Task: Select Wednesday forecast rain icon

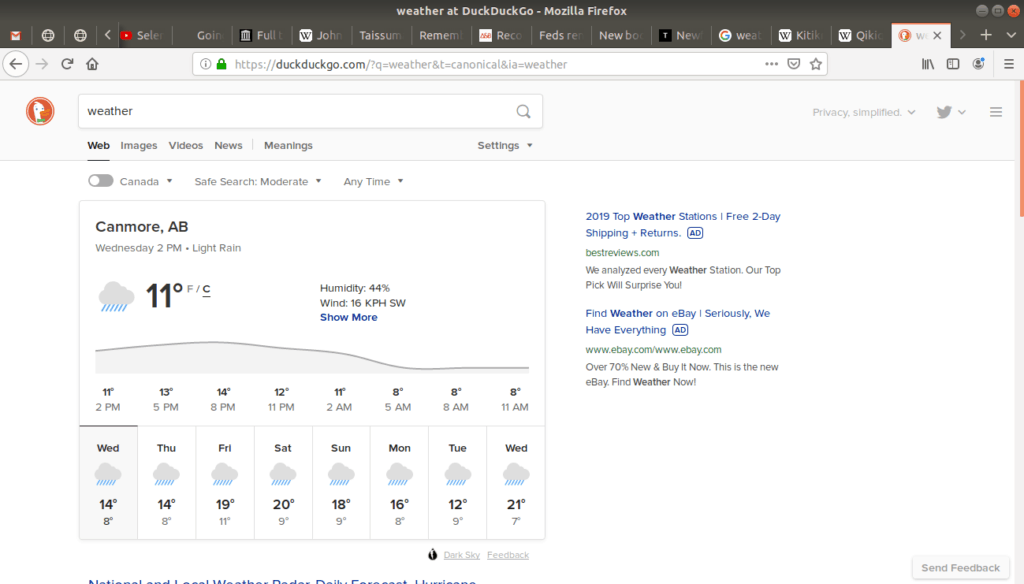Action: [108, 474]
